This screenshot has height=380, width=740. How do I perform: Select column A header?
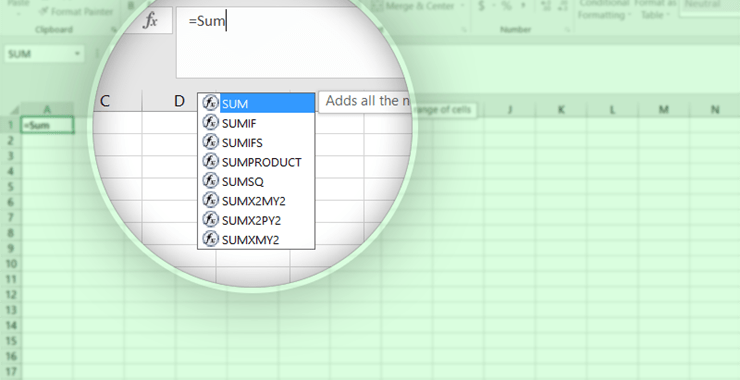(48, 110)
